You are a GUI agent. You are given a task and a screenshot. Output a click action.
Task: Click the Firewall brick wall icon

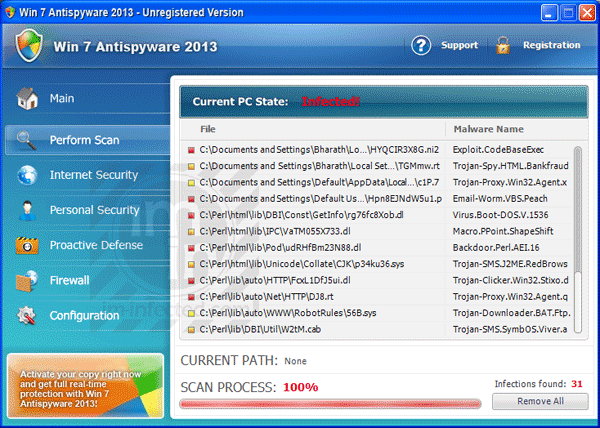coord(27,281)
